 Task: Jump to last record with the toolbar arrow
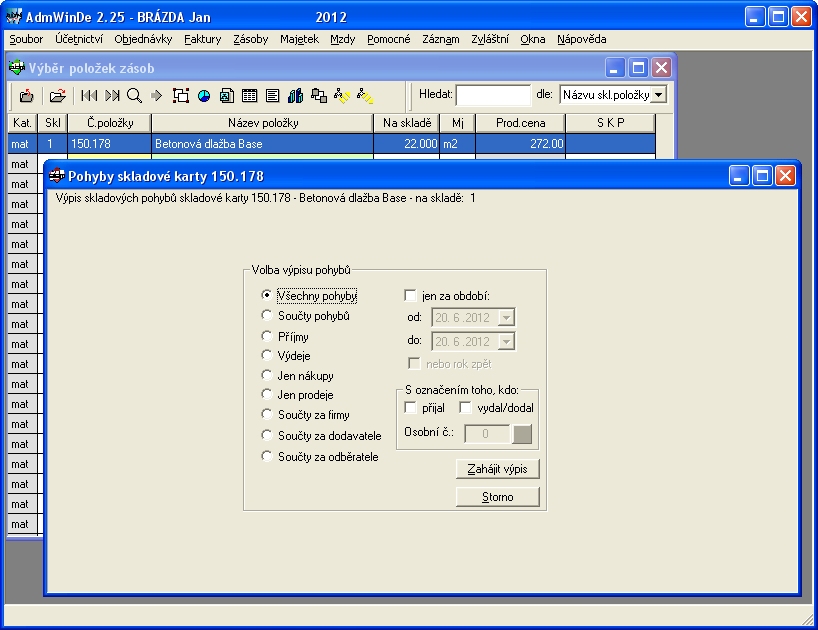[112, 95]
